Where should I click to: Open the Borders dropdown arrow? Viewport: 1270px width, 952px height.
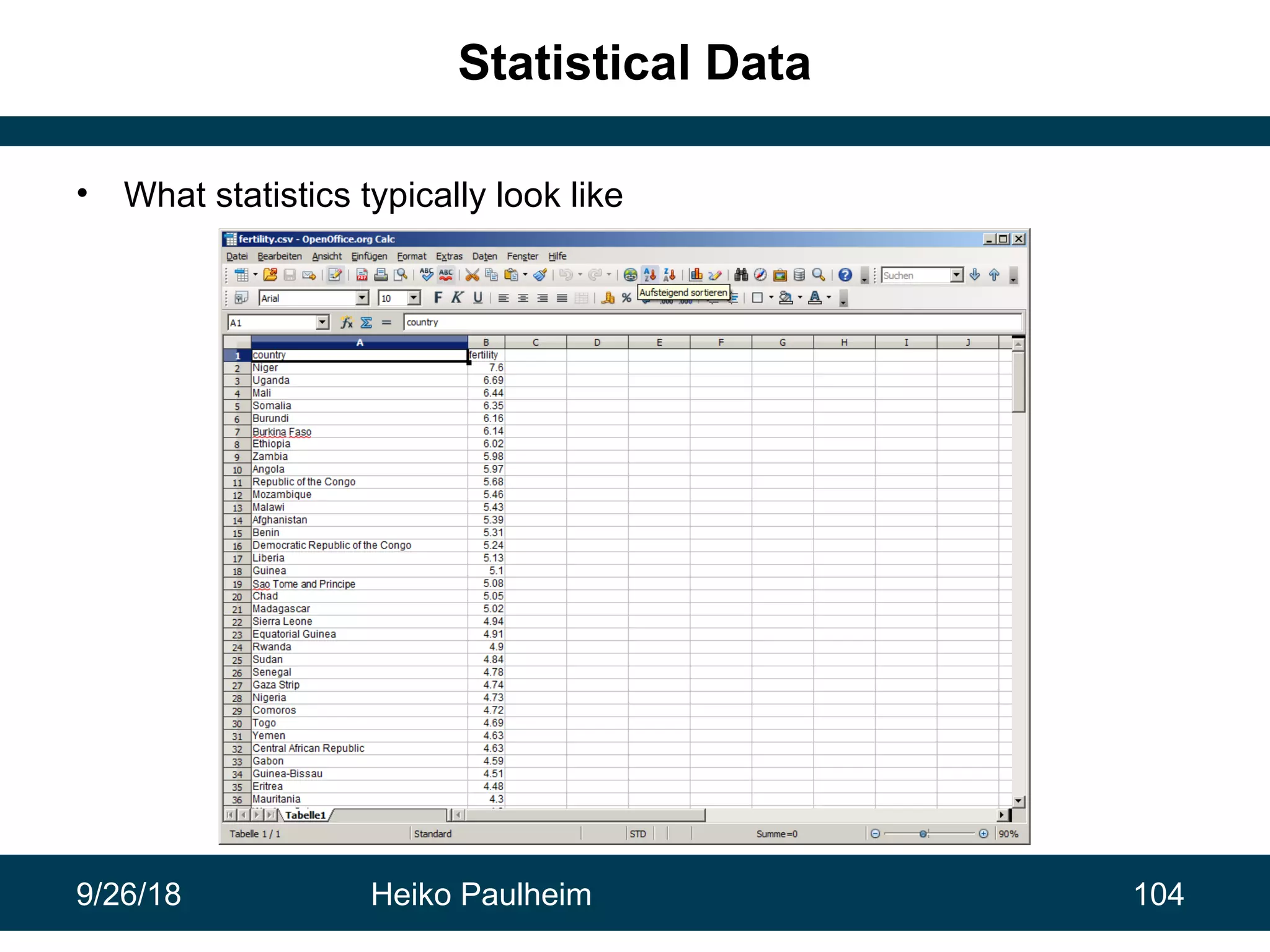click(x=771, y=298)
